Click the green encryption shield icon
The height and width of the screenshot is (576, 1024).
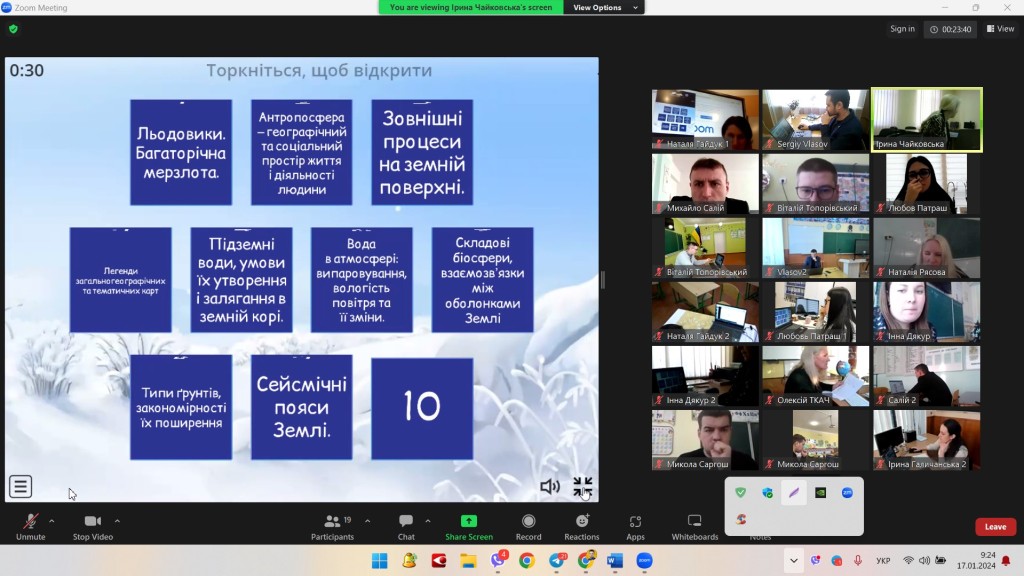tap(13, 29)
